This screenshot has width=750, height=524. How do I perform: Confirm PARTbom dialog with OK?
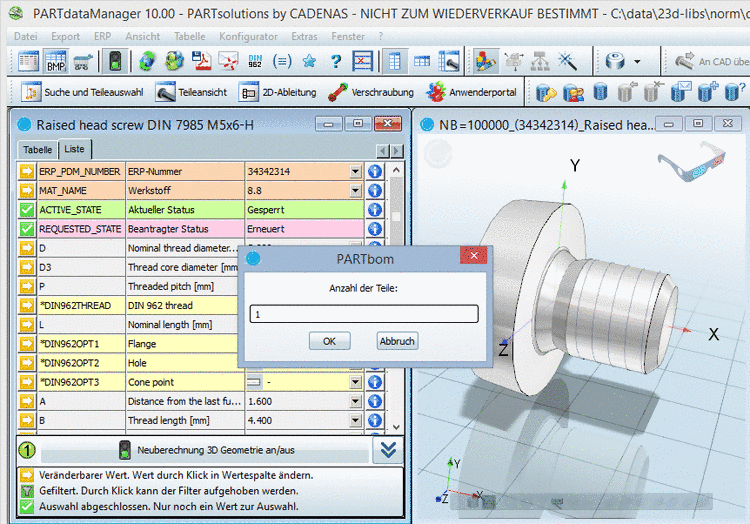click(329, 341)
